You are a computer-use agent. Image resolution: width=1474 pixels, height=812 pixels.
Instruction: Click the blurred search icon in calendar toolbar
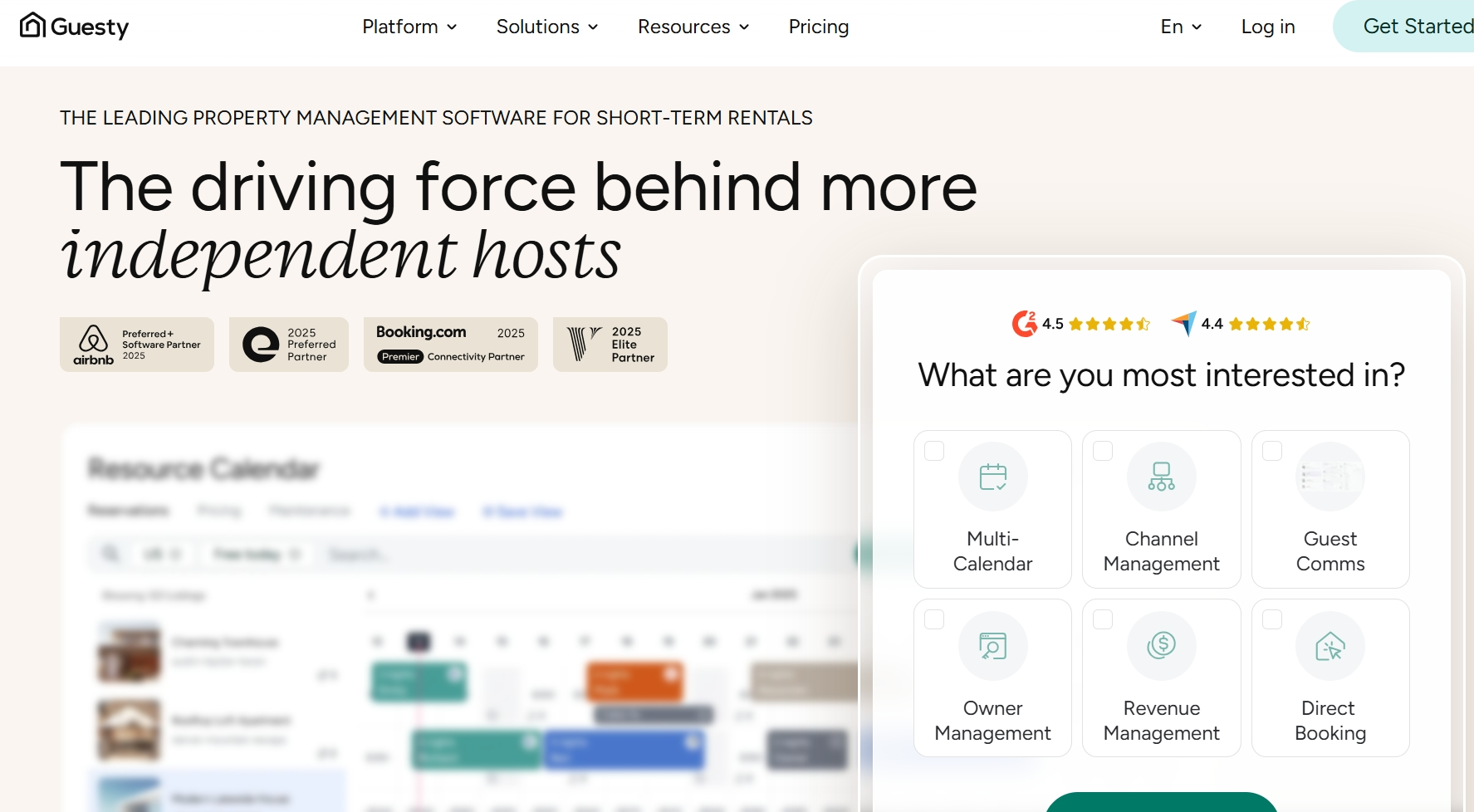110,553
